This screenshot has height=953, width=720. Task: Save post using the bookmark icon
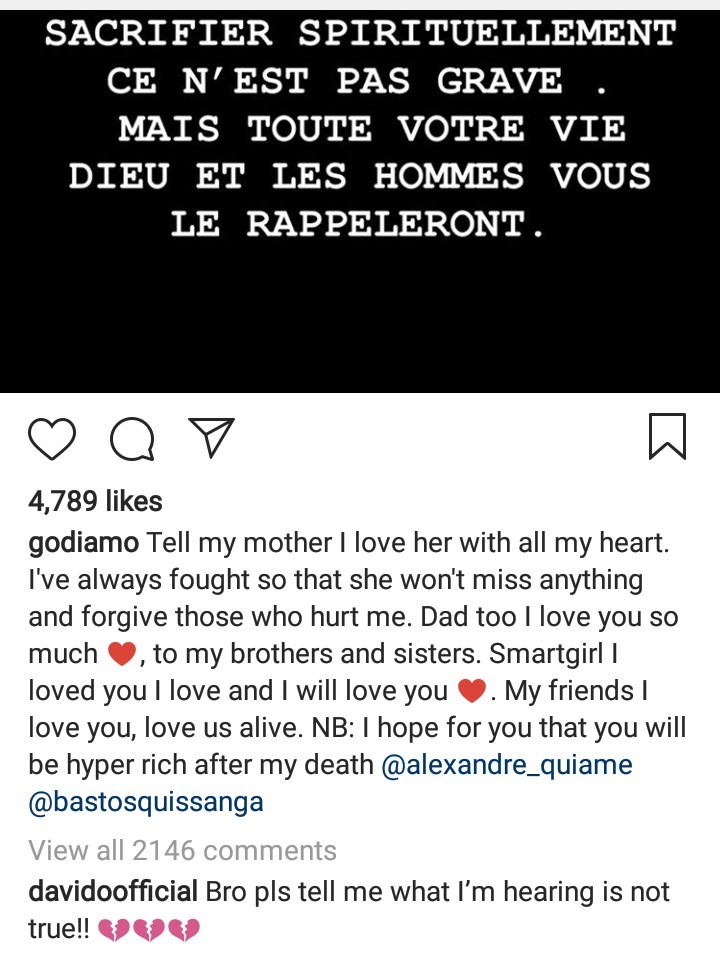[x=667, y=437]
